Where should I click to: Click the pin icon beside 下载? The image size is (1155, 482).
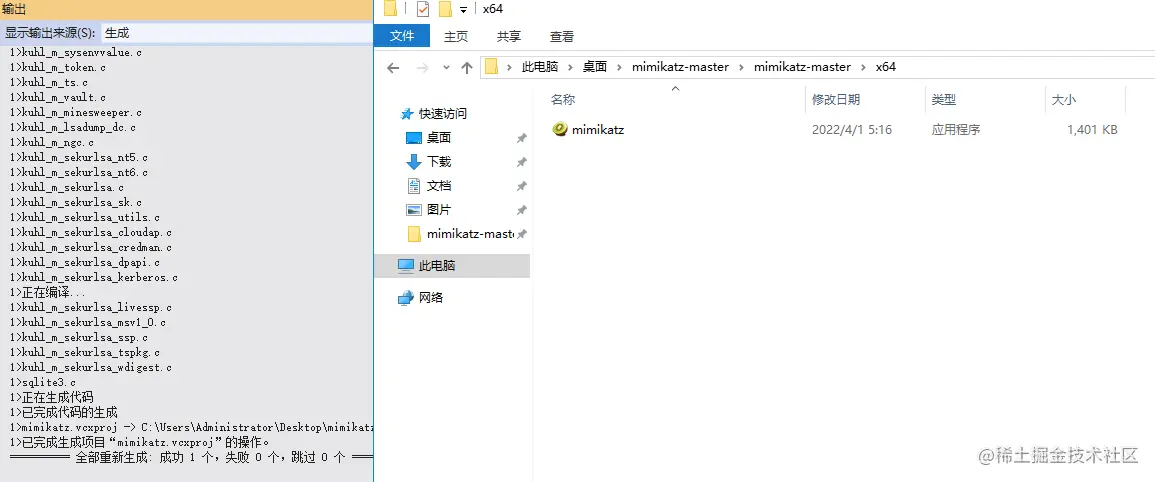pyautogui.click(x=522, y=162)
